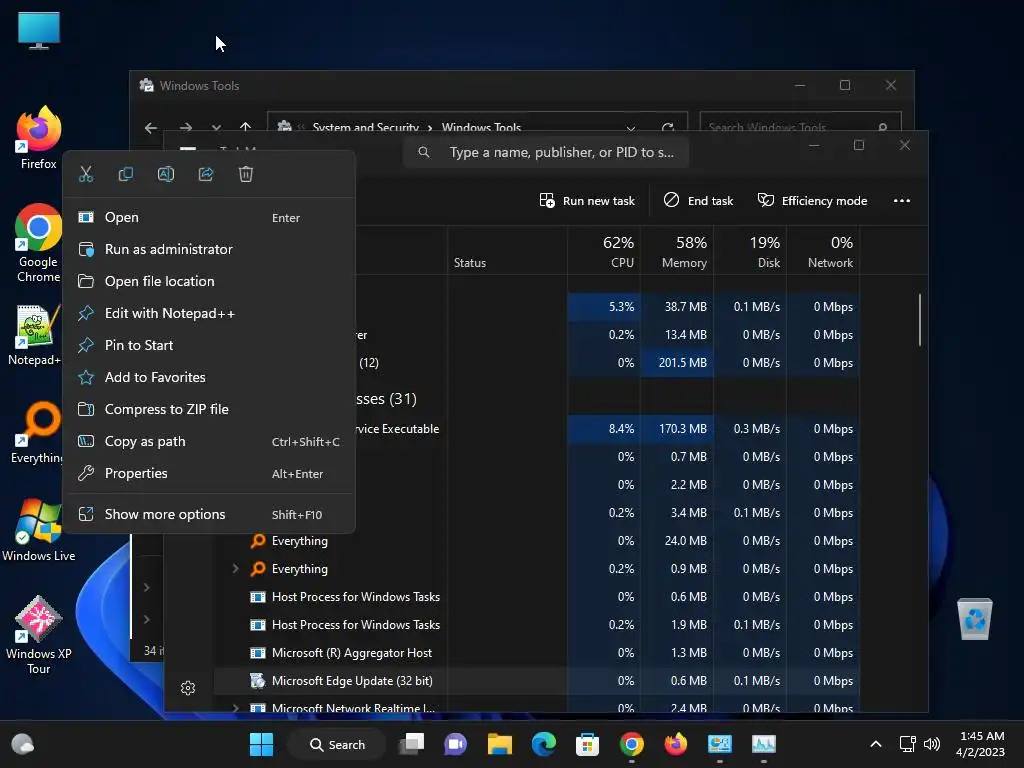Click the Rename icon in context menu
Image resolution: width=1024 pixels, height=768 pixels.
pyautogui.click(x=166, y=174)
